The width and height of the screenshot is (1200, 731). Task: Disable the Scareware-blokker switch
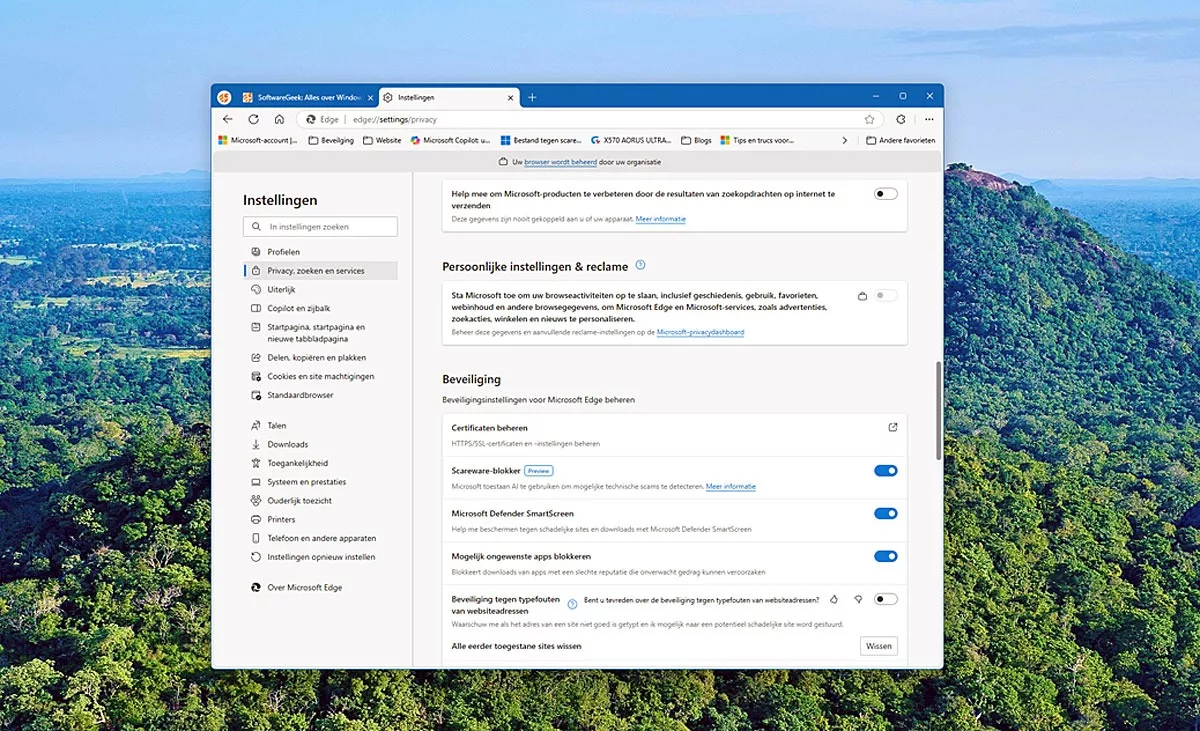click(886, 471)
